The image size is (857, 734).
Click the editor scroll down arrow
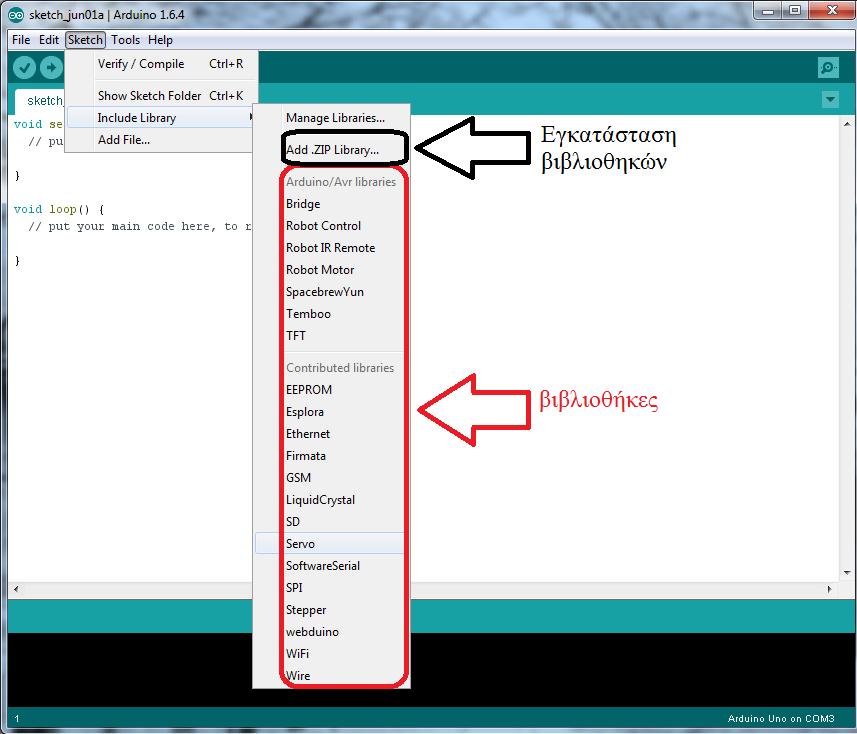click(847, 573)
